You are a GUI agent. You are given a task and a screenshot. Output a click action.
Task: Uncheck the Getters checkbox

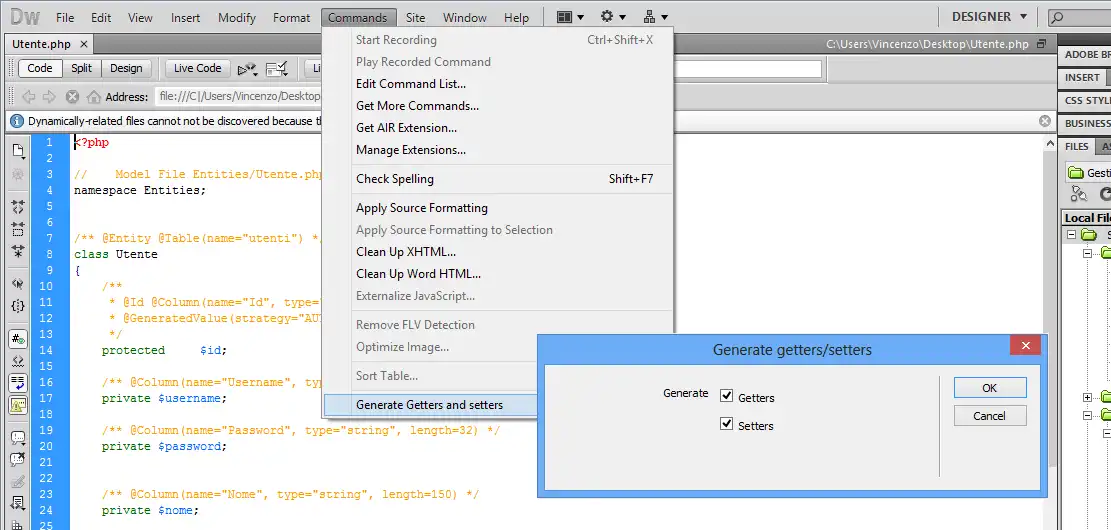point(726,395)
